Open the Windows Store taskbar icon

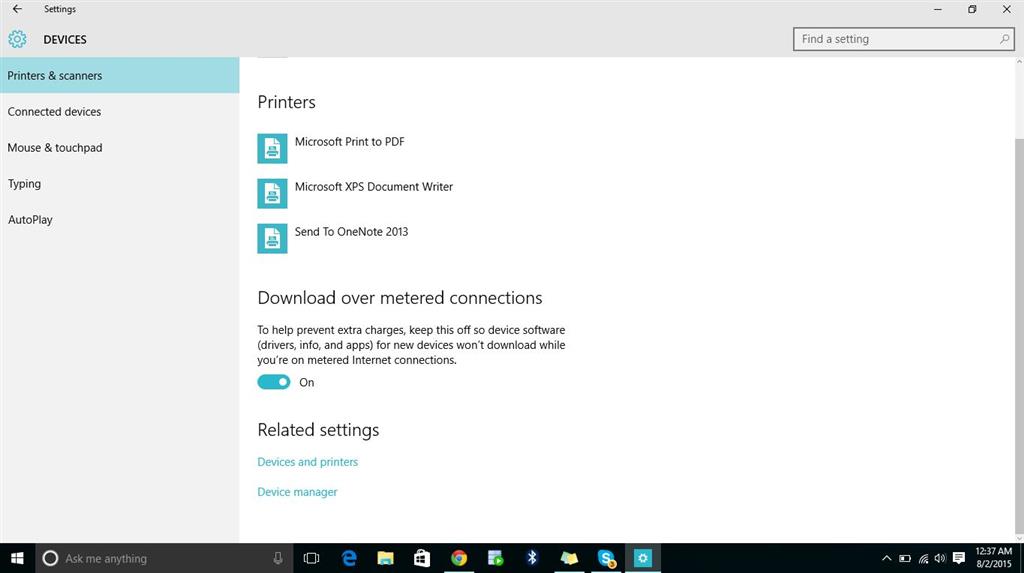click(x=422, y=558)
